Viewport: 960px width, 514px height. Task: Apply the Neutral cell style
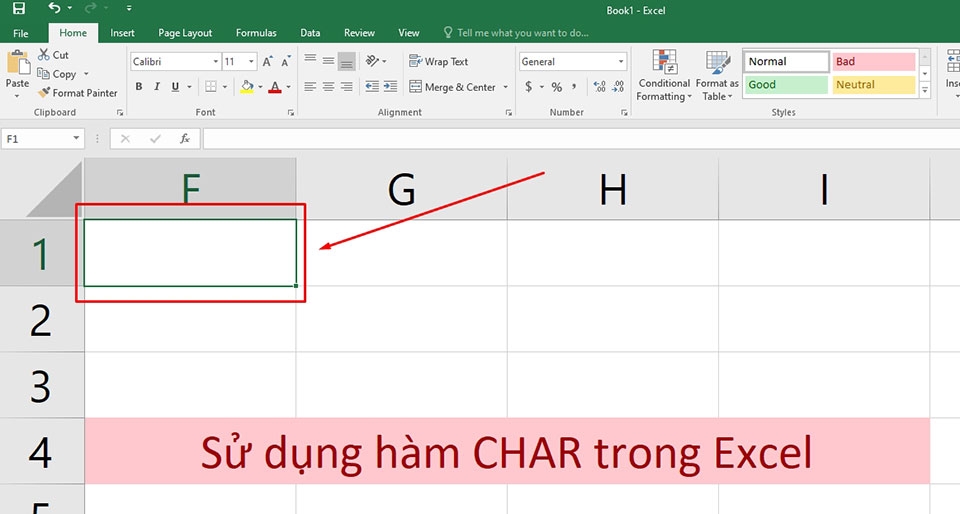pyautogui.click(x=874, y=84)
